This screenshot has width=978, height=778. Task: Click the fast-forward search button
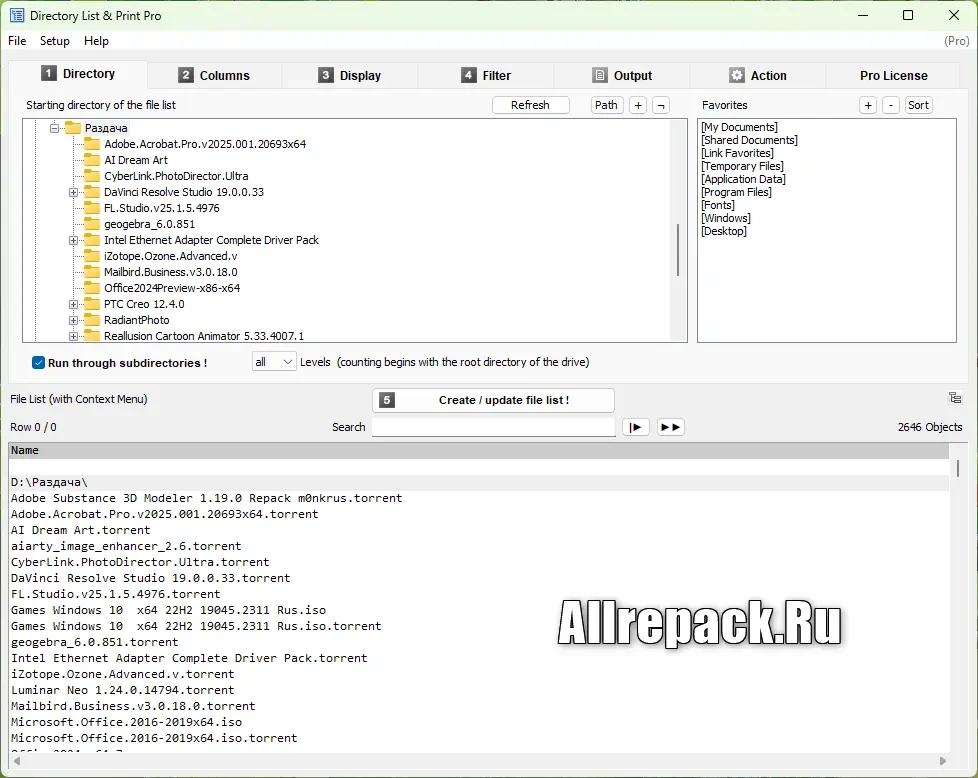[671, 427]
